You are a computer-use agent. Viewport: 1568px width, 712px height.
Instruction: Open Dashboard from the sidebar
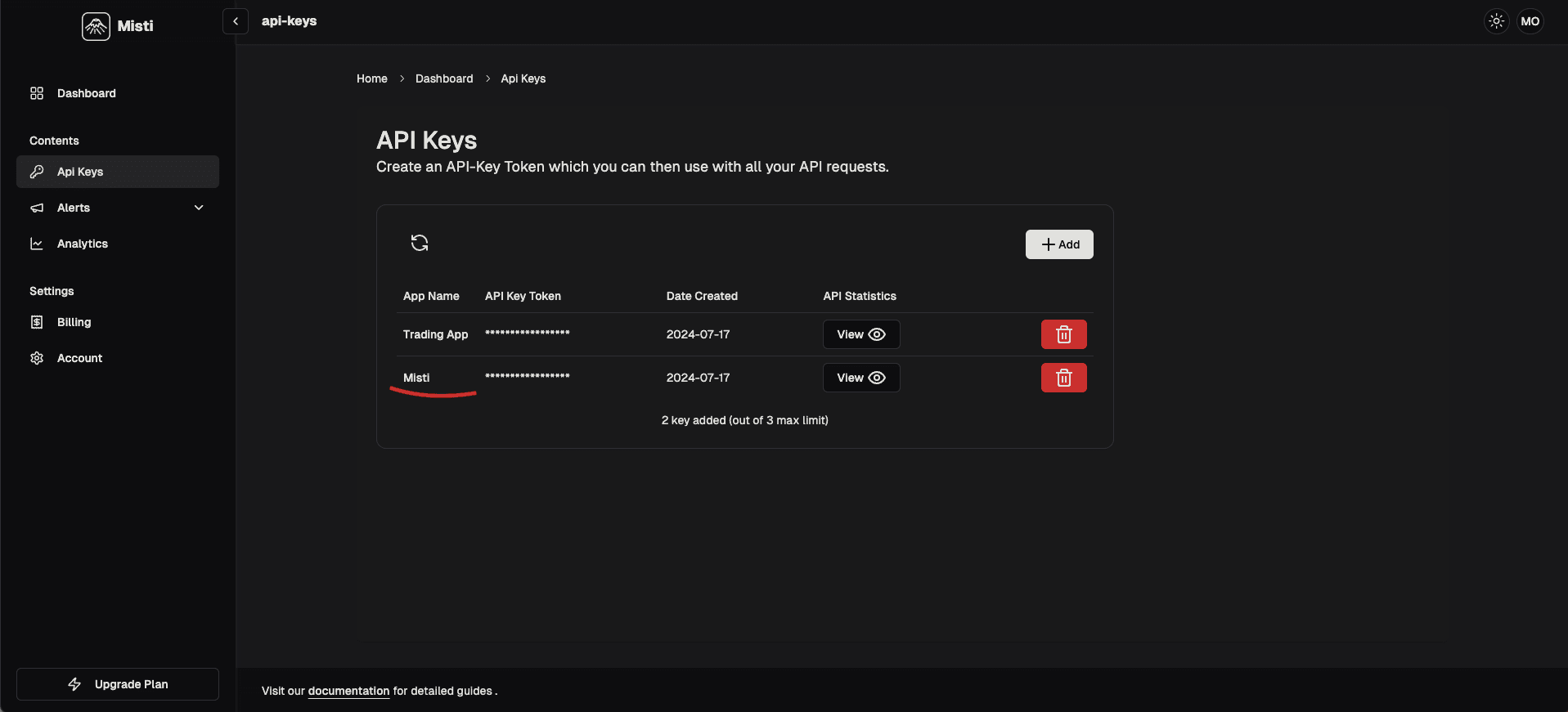[86, 93]
